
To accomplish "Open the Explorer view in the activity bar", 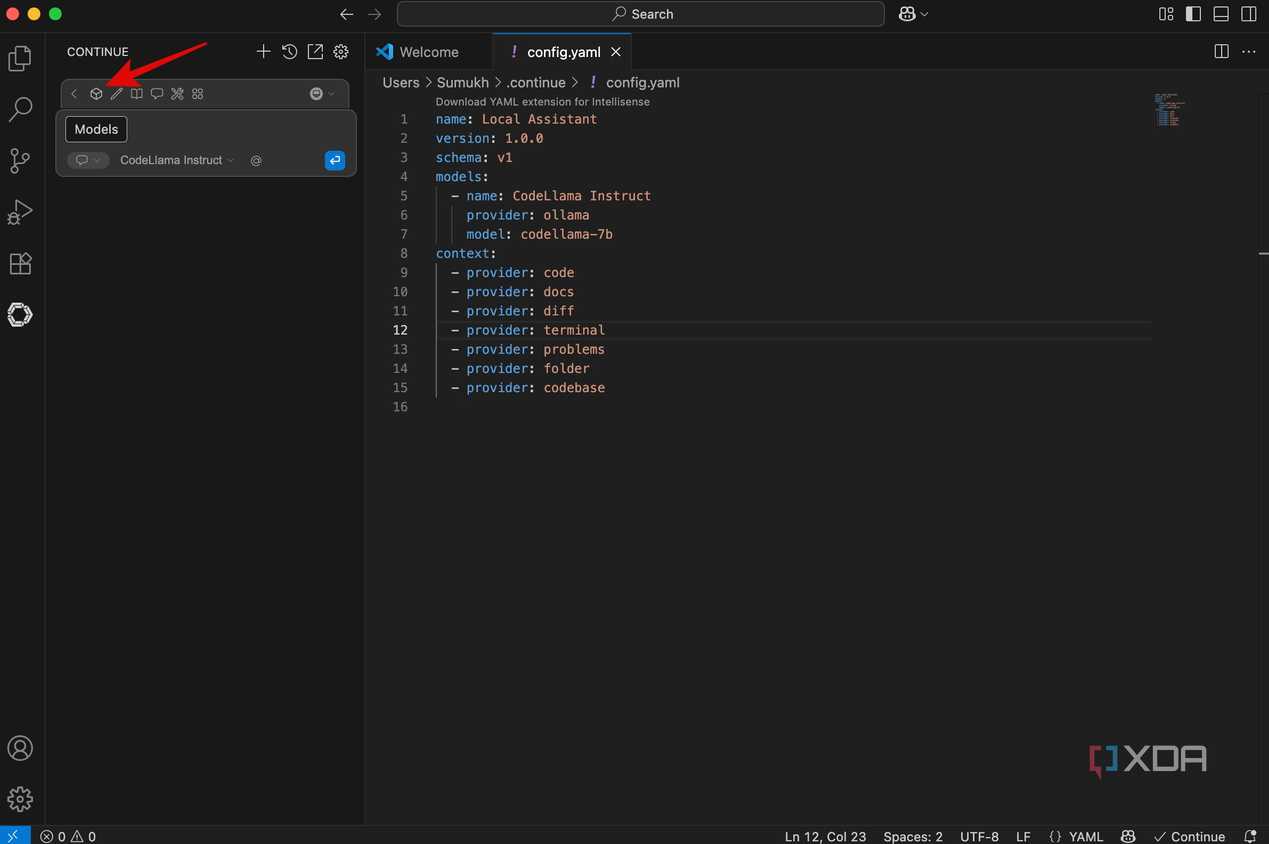I will pos(20,59).
